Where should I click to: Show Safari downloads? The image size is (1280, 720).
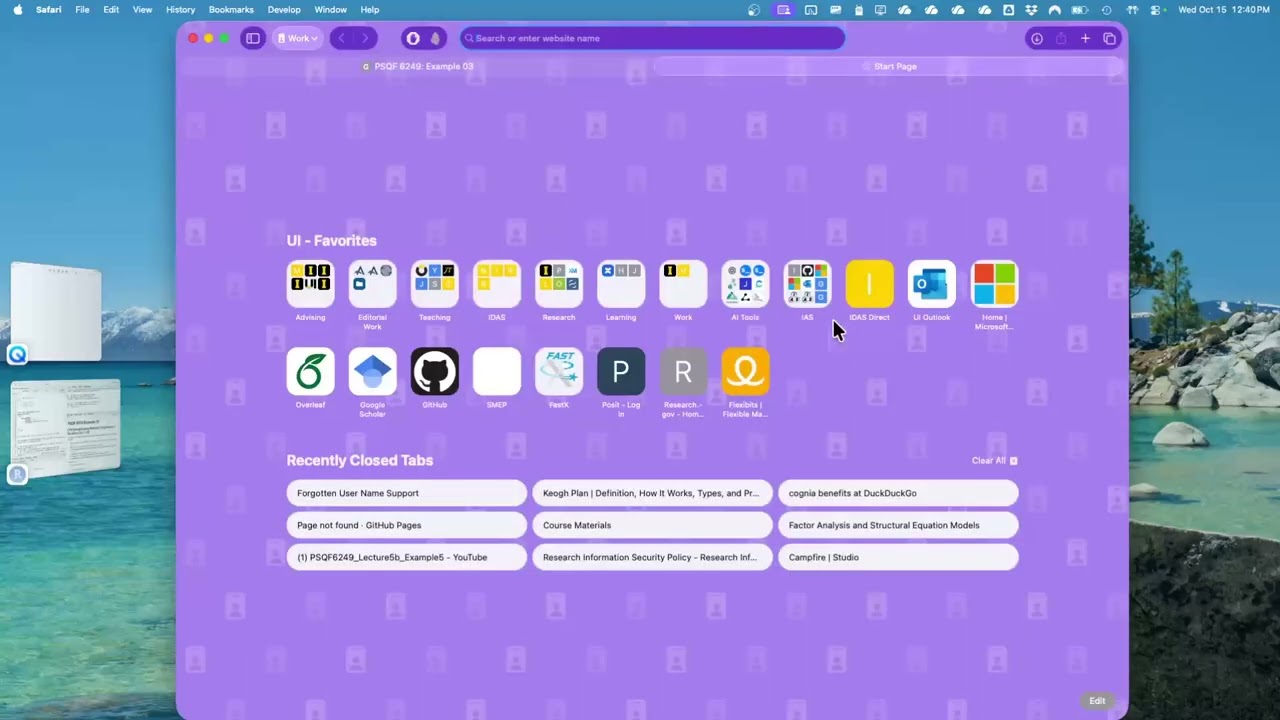[1037, 38]
